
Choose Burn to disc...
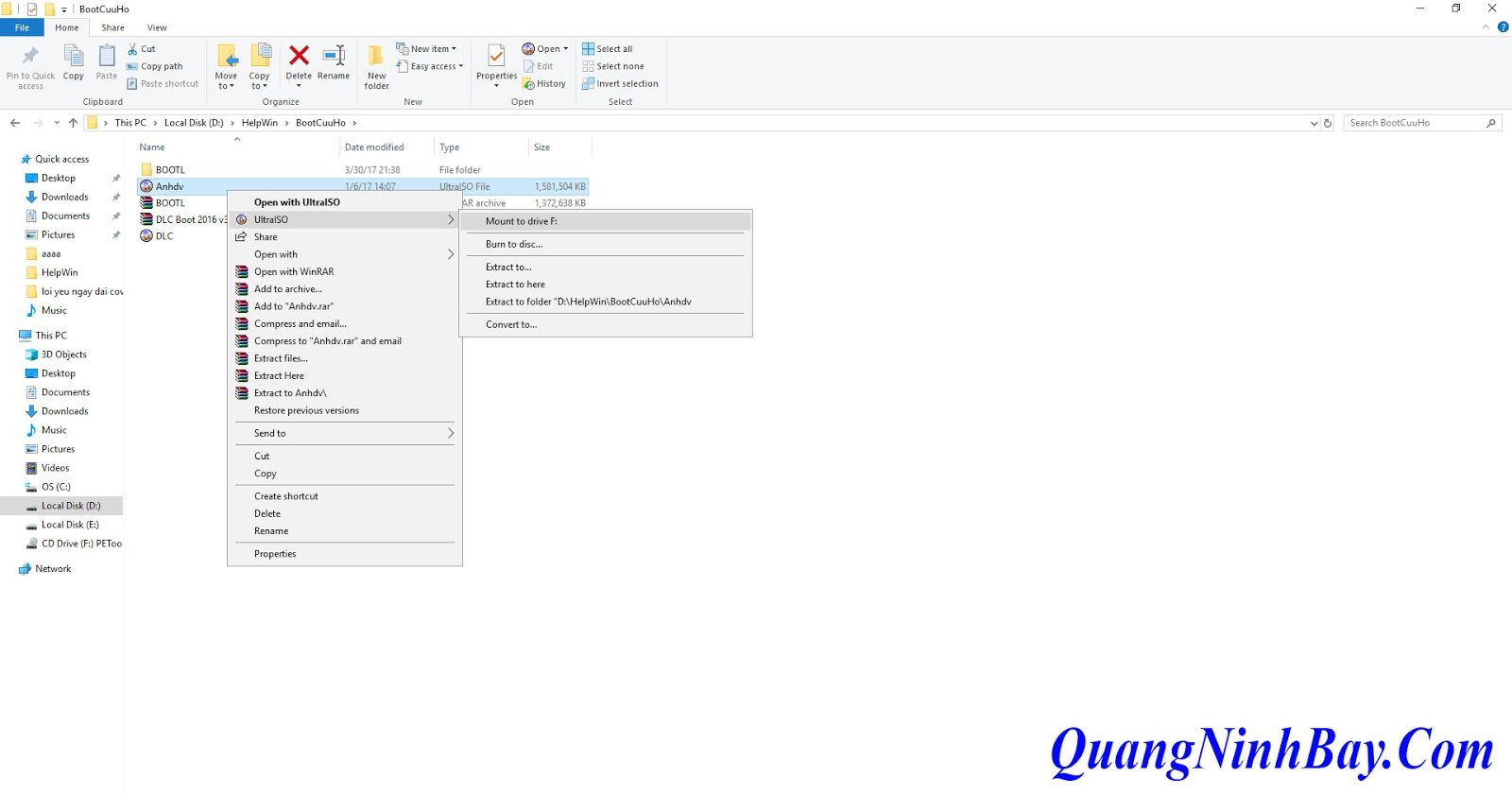coord(605,244)
